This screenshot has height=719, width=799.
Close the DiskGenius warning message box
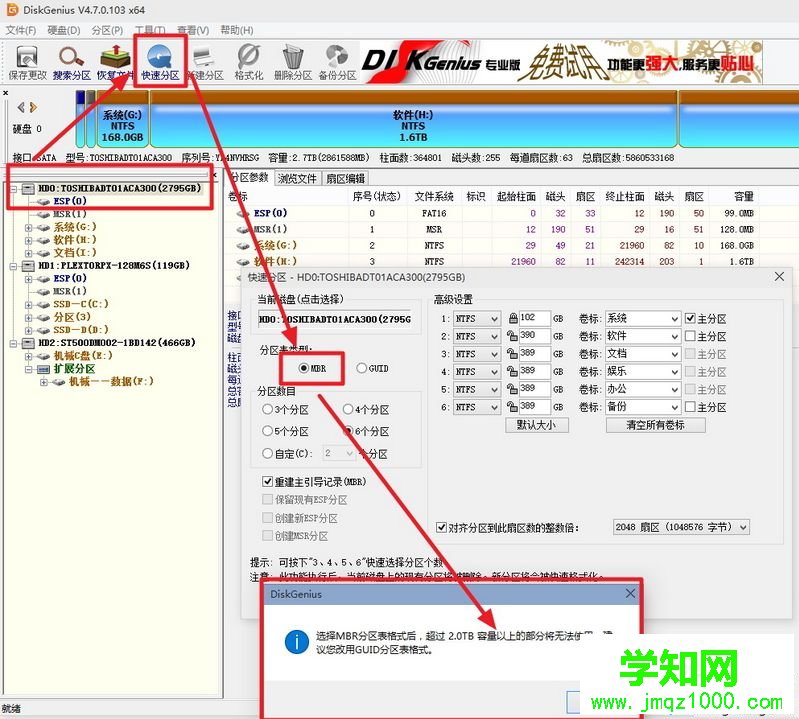click(x=630, y=593)
